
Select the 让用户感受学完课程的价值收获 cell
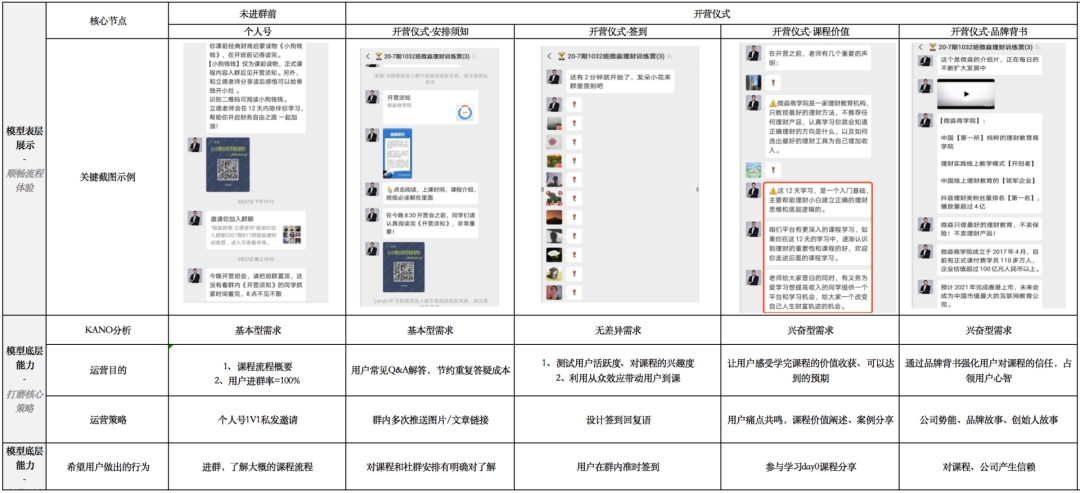(x=810, y=370)
